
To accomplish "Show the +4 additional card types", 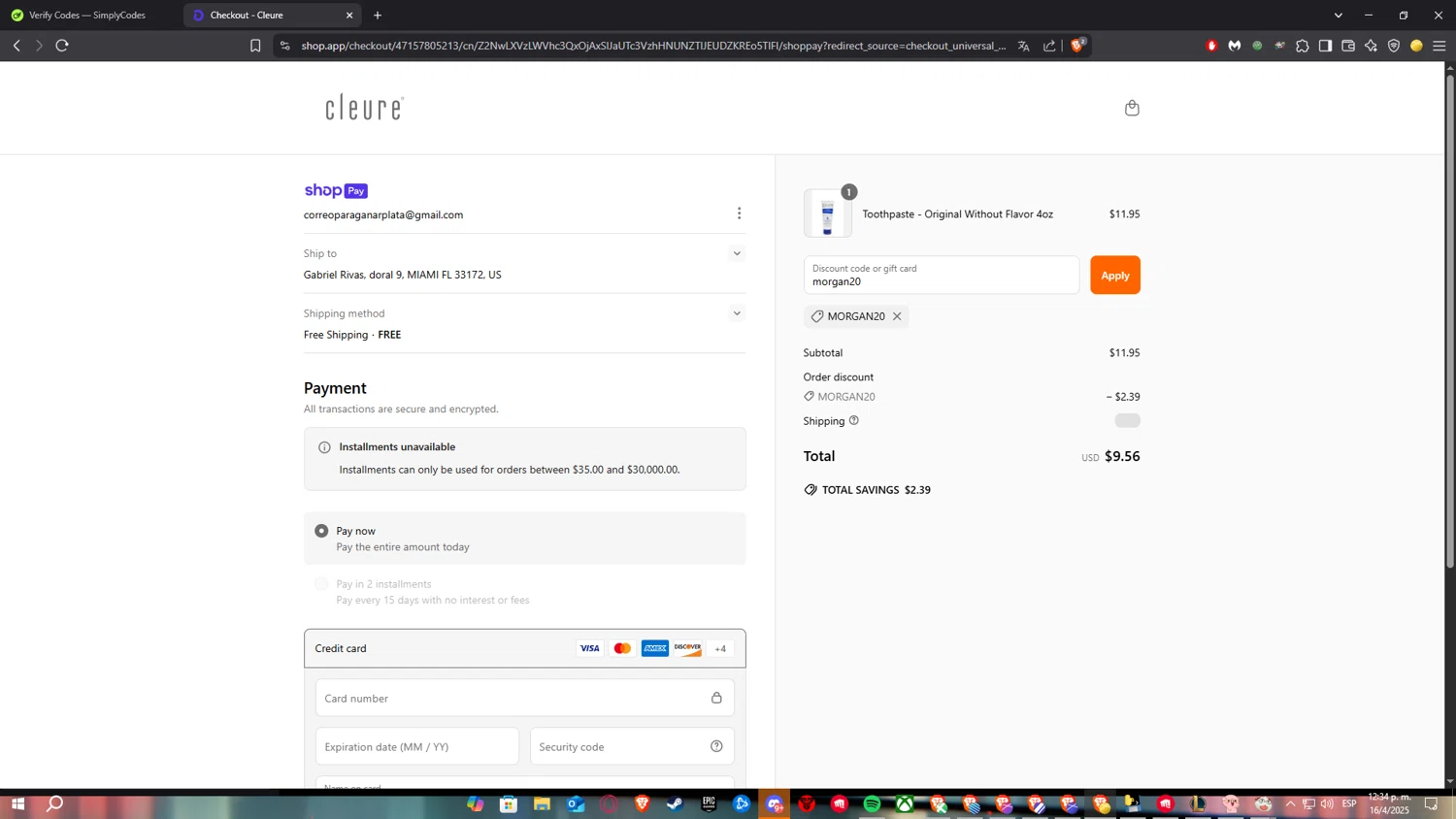I will (x=720, y=648).
